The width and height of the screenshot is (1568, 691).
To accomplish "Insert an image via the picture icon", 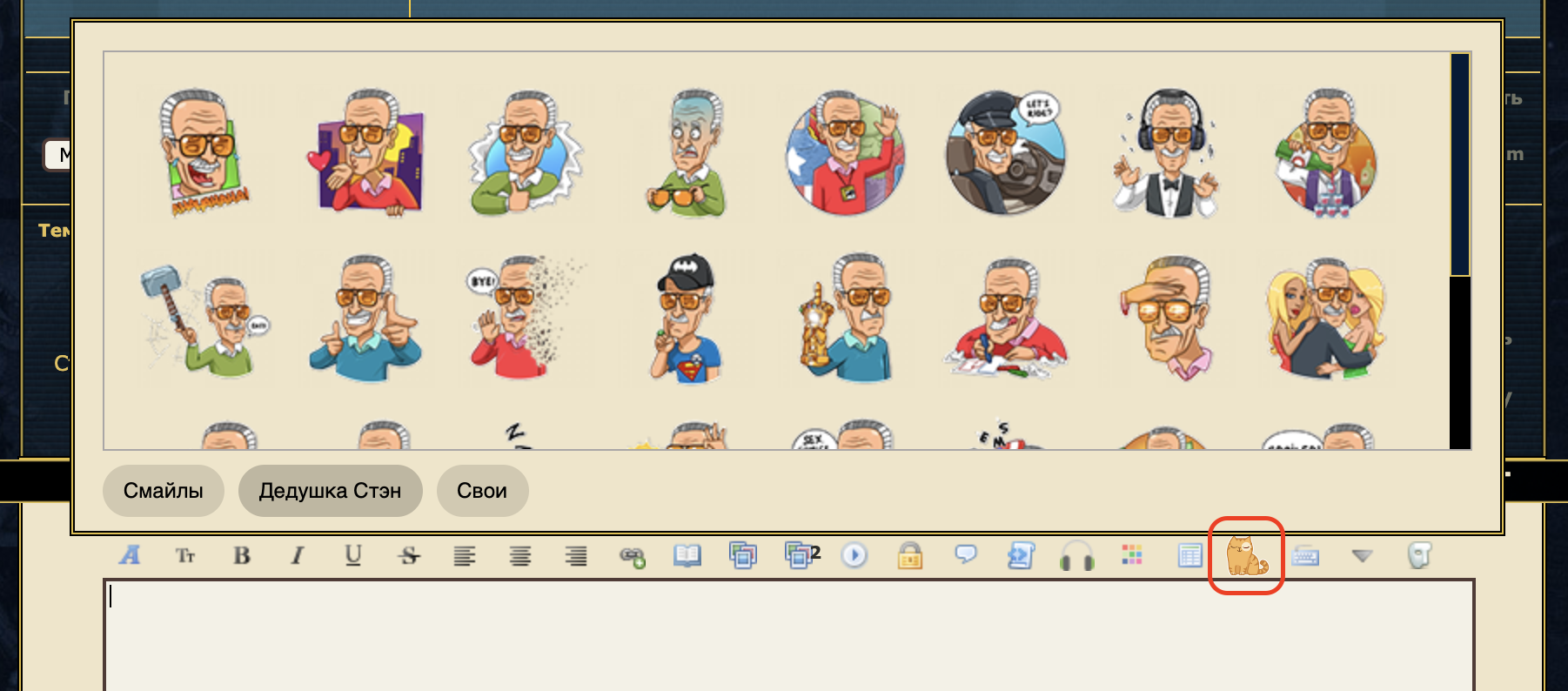I will [x=743, y=555].
